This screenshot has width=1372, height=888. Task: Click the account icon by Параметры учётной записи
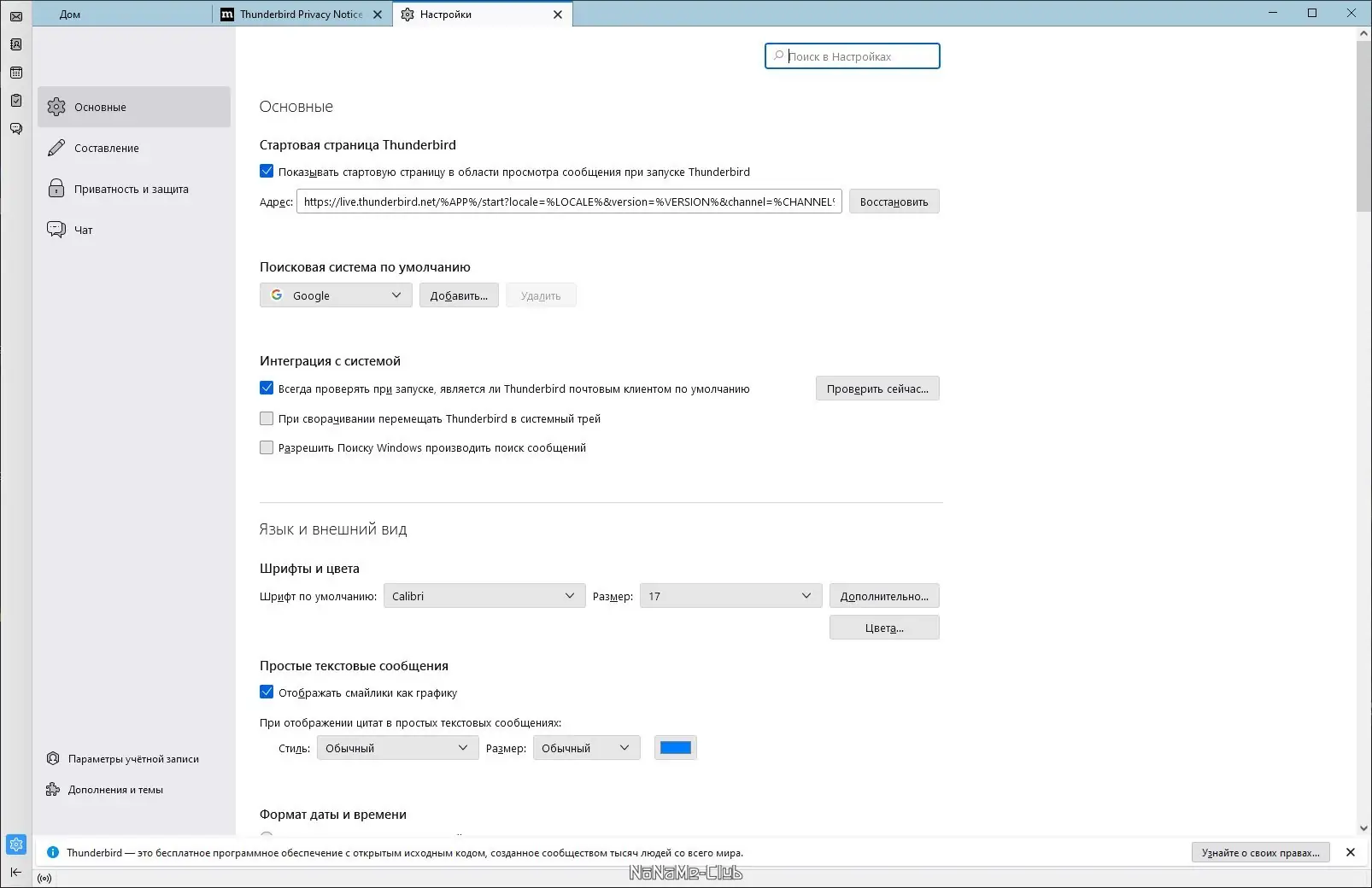[x=53, y=758]
